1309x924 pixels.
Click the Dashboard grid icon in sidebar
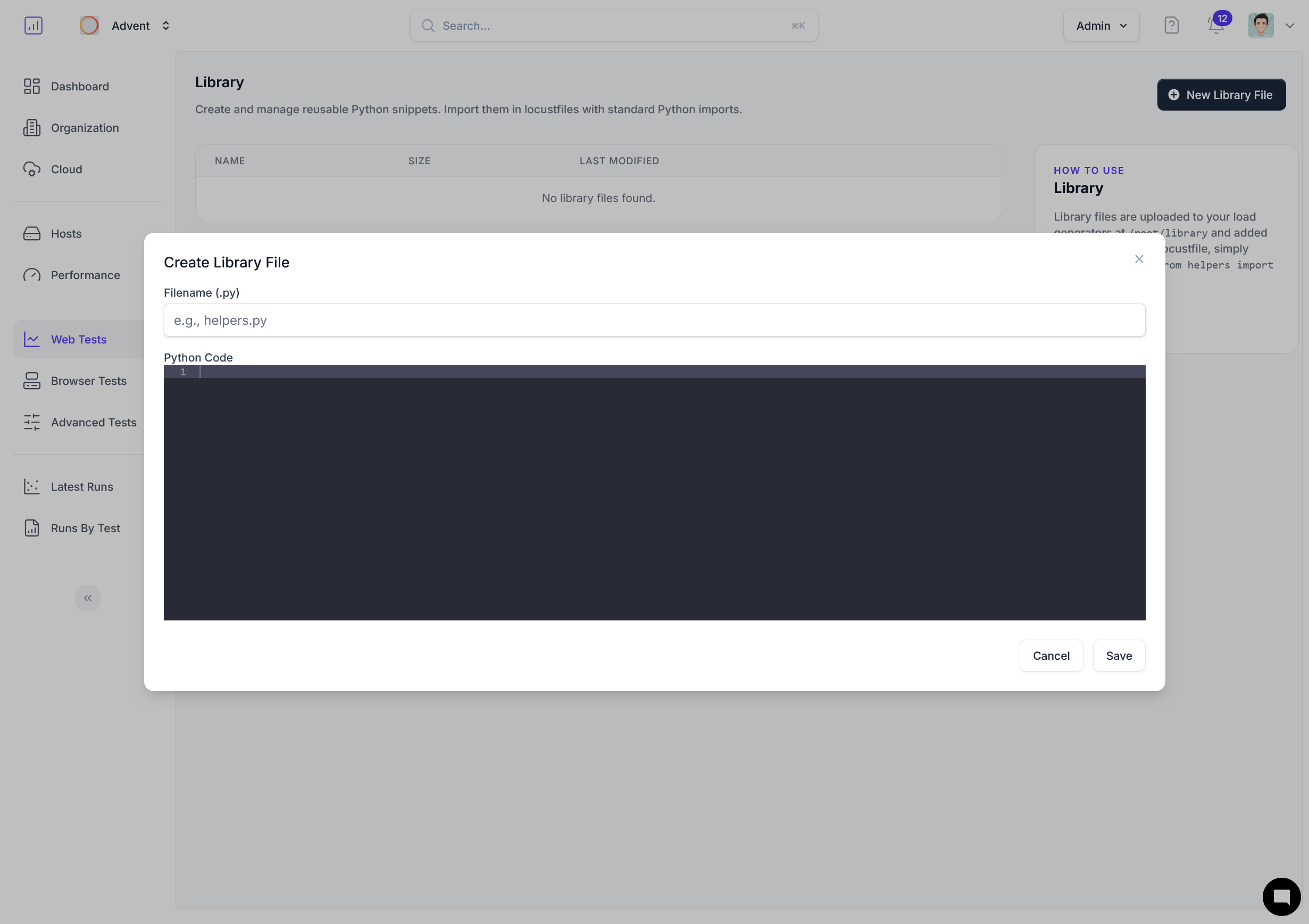pyautogui.click(x=32, y=86)
